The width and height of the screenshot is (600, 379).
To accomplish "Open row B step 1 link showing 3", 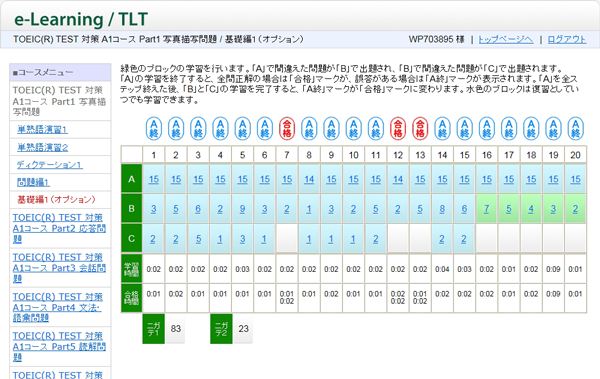I will (x=153, y=209).
